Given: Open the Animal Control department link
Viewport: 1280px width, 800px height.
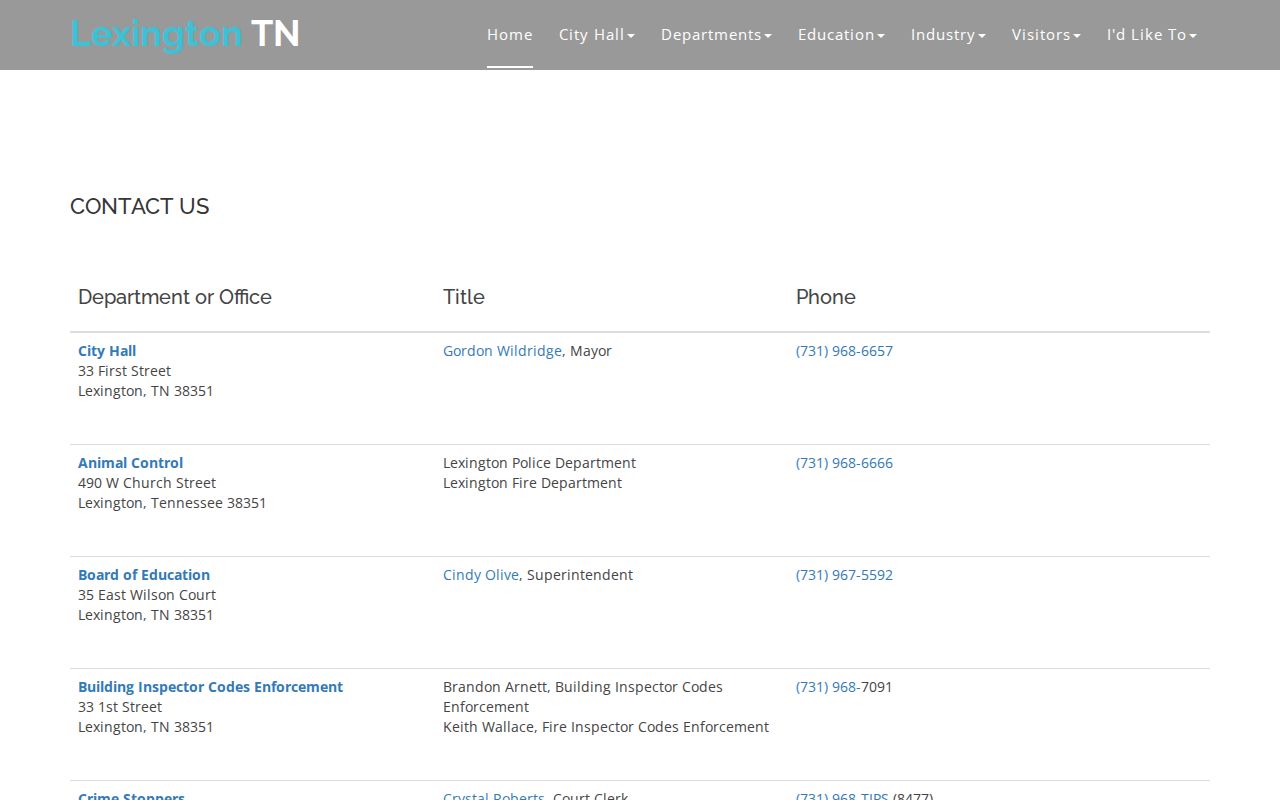Looking at the screenshot, I should [x=131, y=463].
